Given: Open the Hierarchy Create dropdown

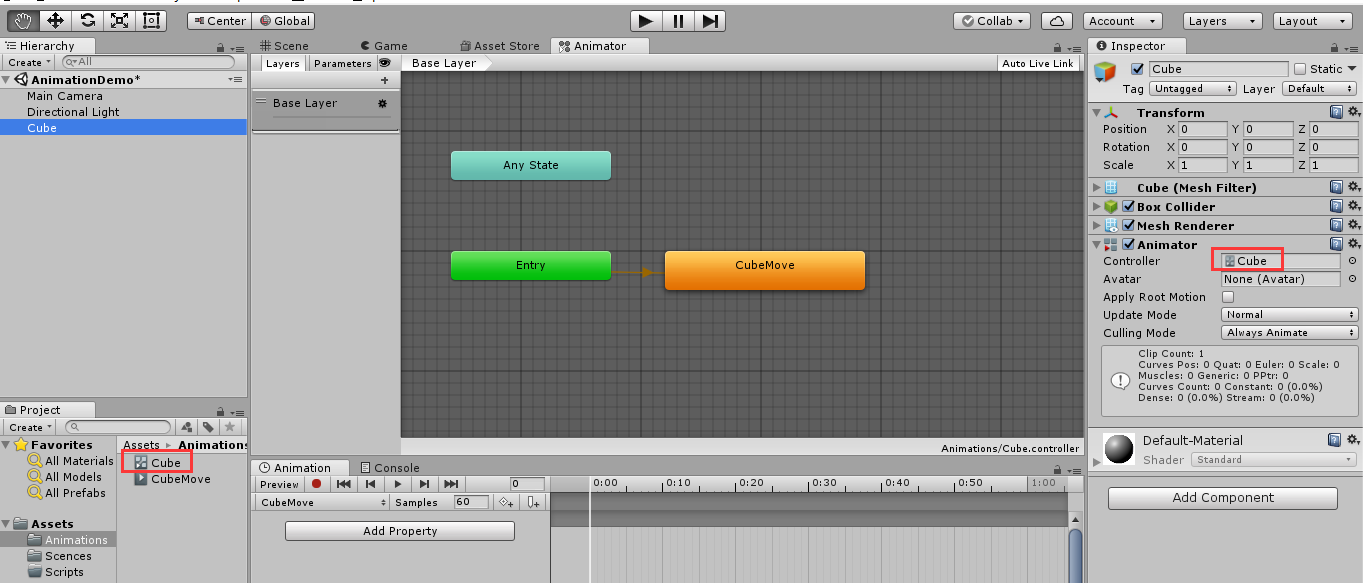Looking at the screenshot, I should click(x=29, y=62).
